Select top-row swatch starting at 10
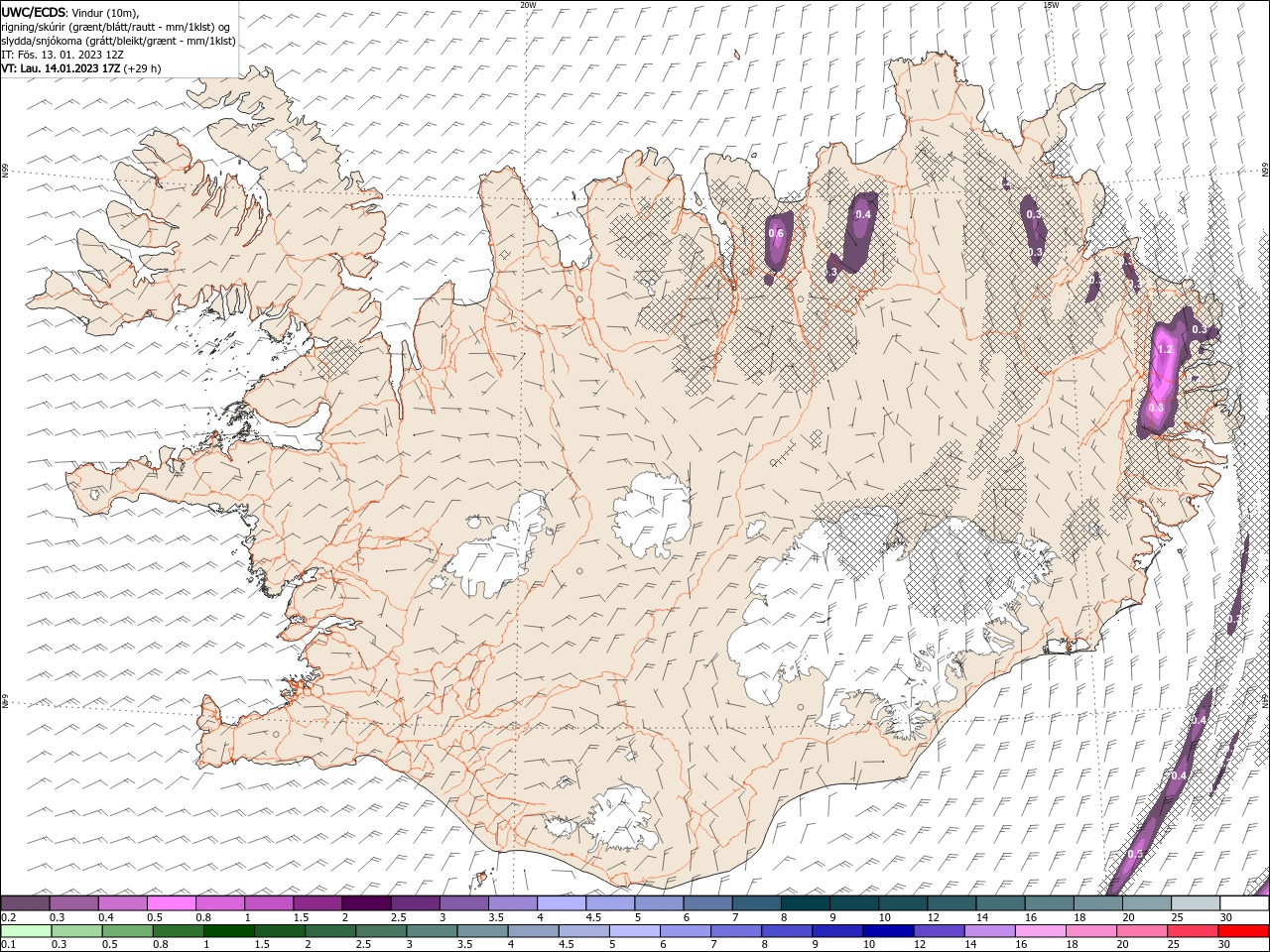The height and width of the screenshot is (952, 1270). 902,903
